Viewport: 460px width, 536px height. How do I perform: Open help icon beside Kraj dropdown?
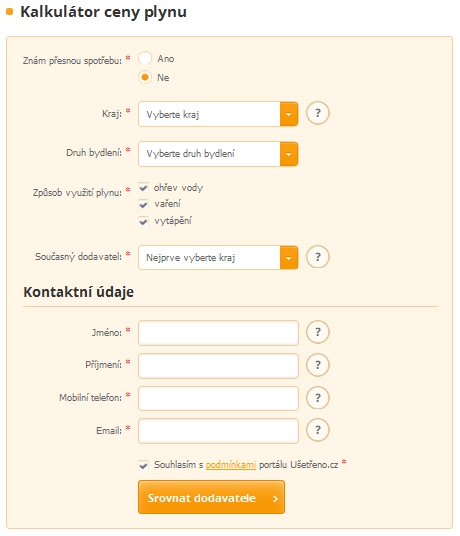317,113
